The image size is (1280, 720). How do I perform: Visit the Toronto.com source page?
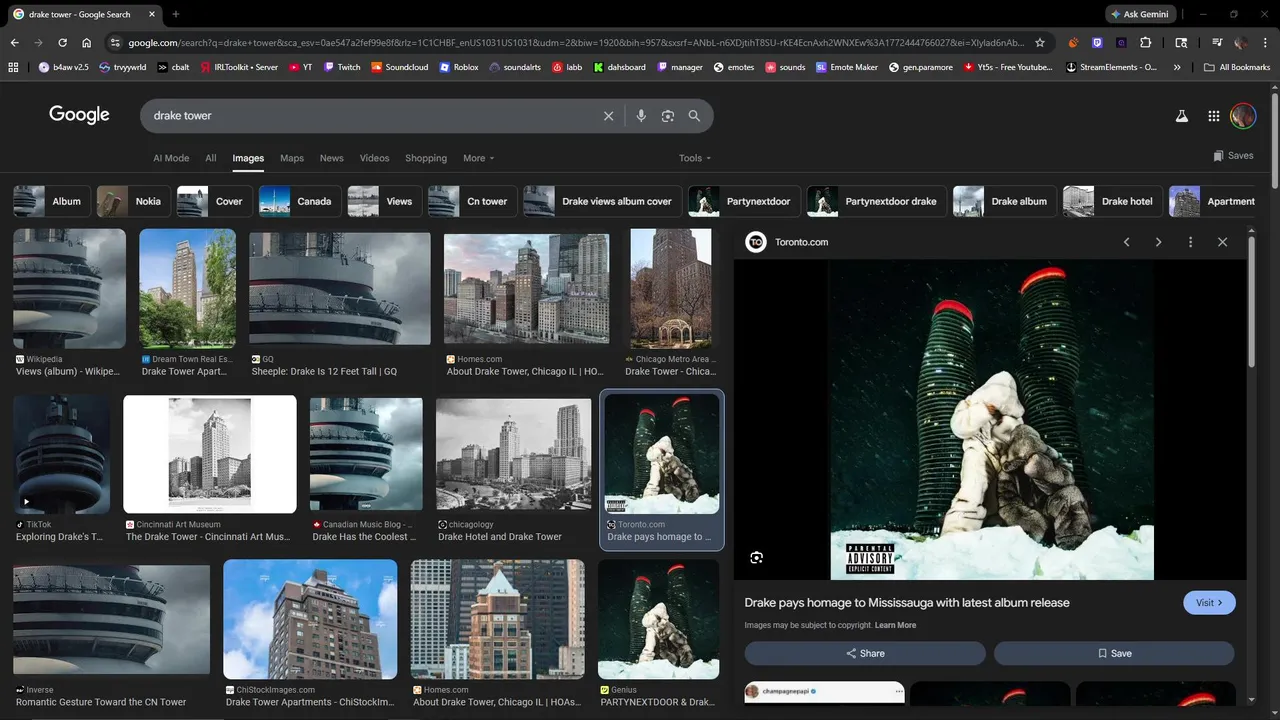tap(1209, 603)
